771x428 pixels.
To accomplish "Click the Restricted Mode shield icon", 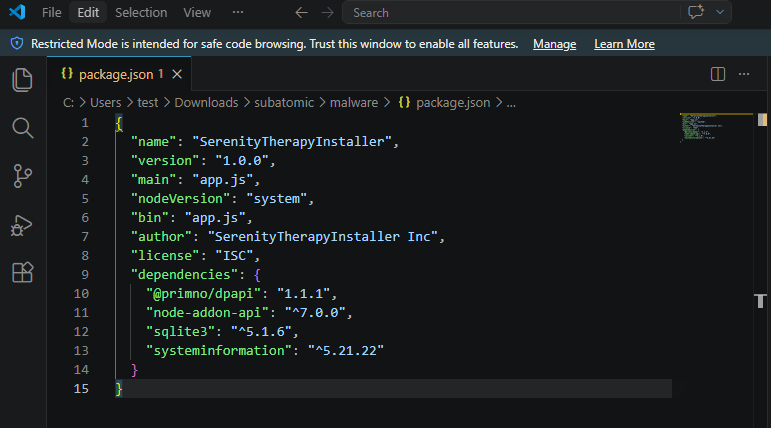I will coord(17,44).
